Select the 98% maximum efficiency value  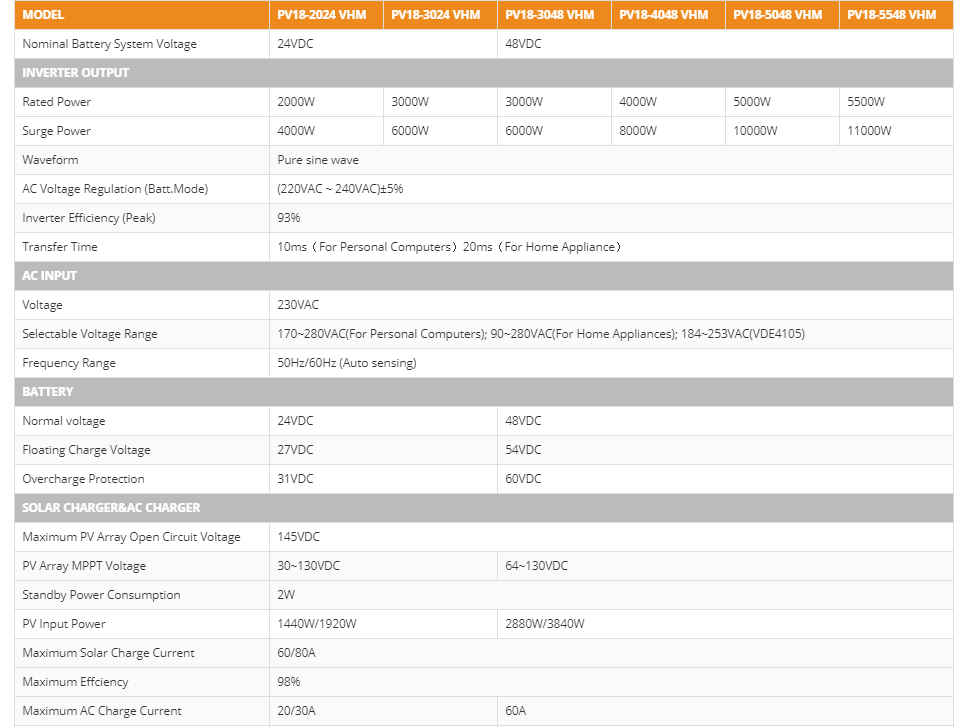[289, 681]
